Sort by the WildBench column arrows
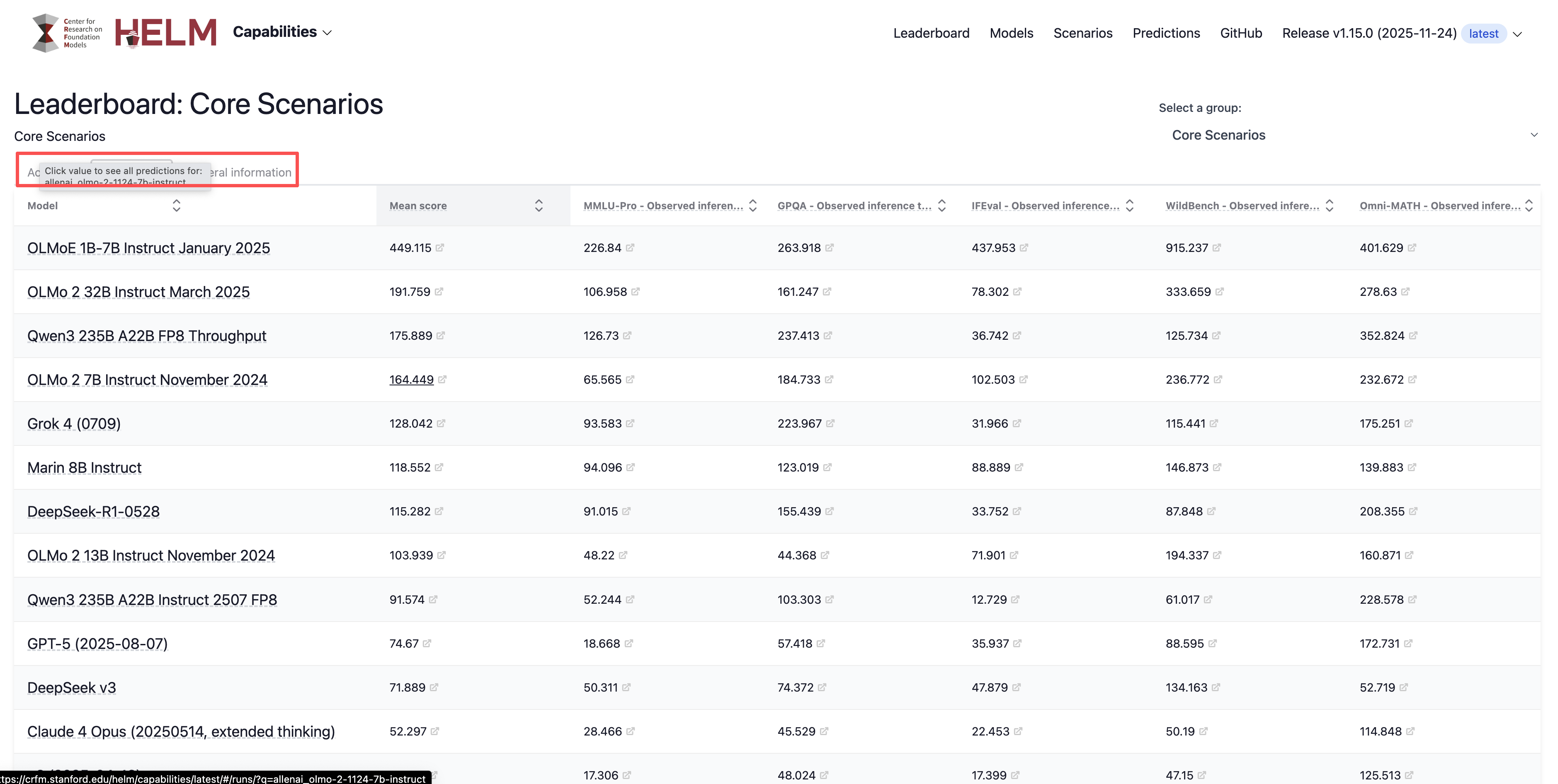1558x784 pixels. 1329,206
